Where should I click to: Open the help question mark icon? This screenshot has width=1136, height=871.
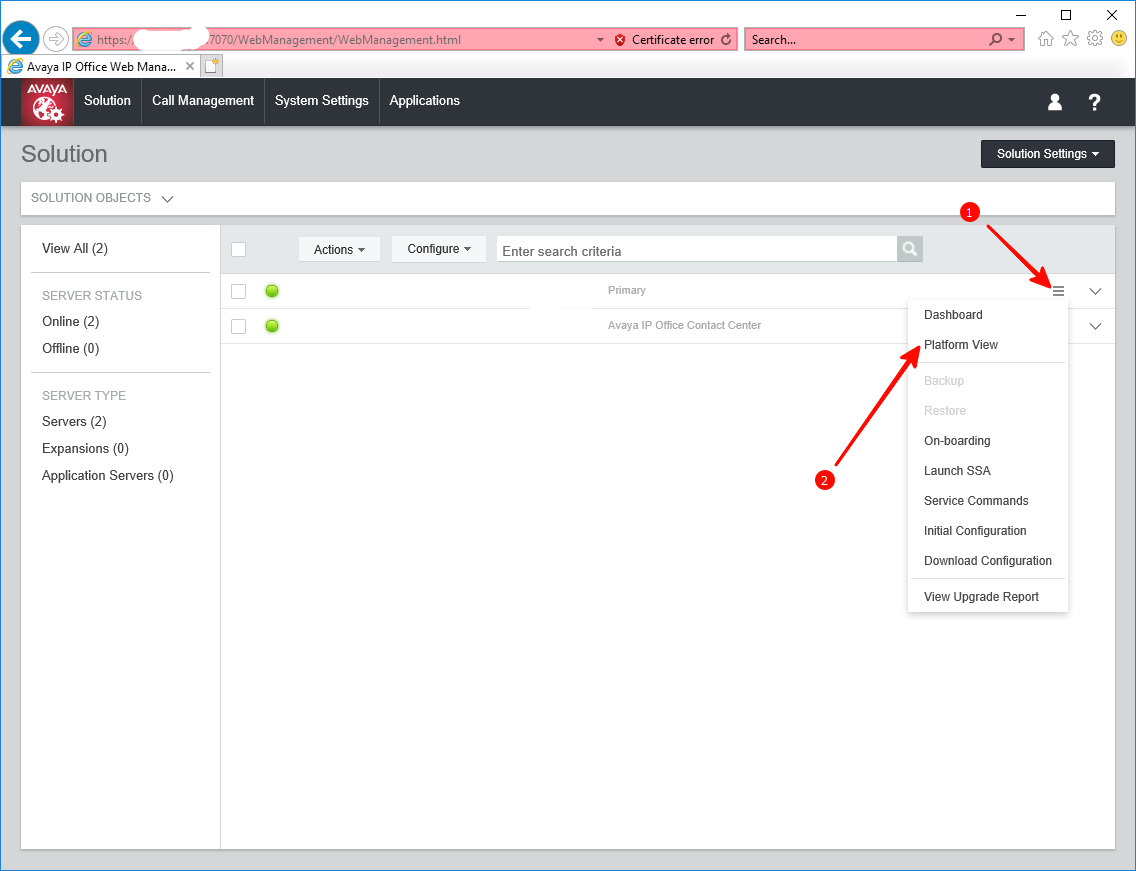pyautogui.click(x=1094, y=102)
